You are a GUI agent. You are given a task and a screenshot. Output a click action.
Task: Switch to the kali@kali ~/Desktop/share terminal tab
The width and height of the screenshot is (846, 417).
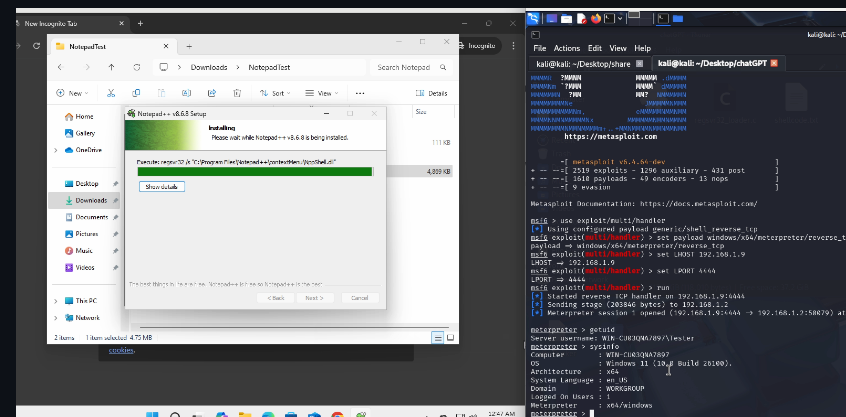(x=583, y=64)
